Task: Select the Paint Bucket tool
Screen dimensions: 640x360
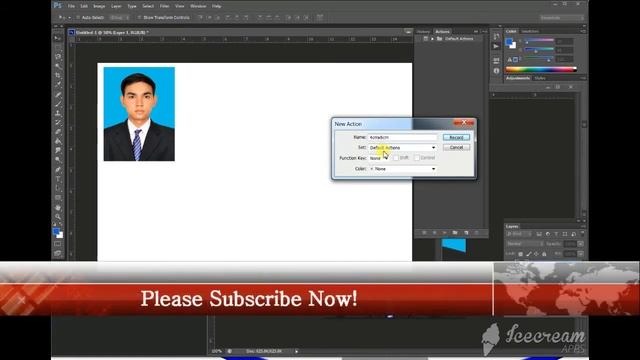Action: (58, 141)
